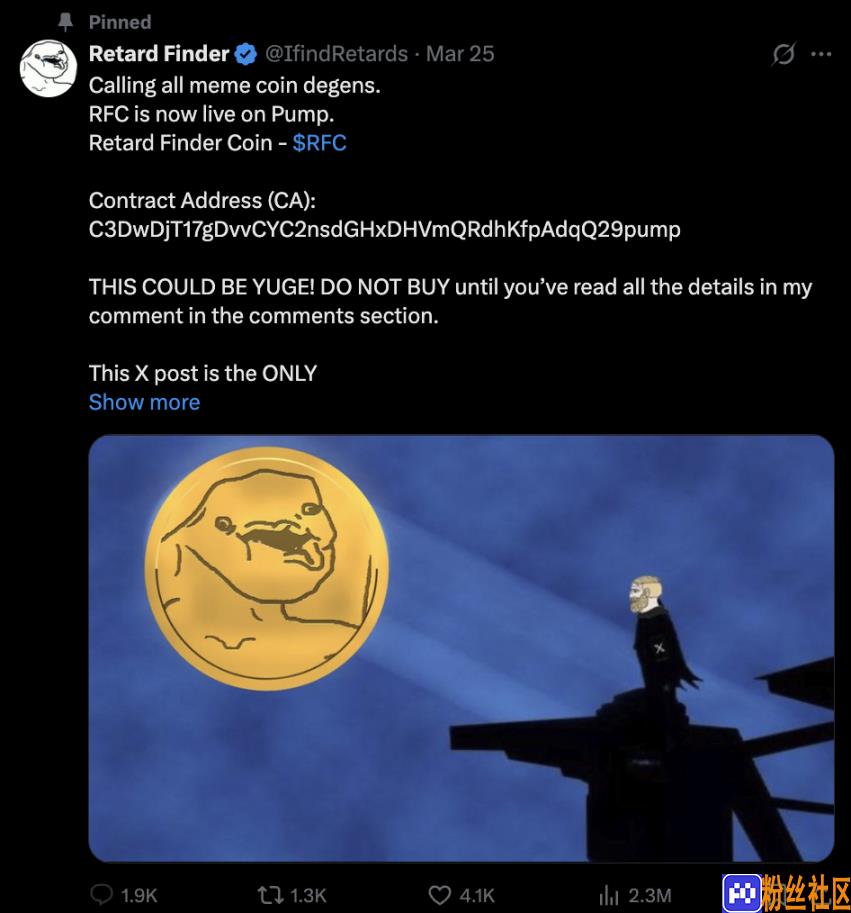Open the @IfindRetards handle link

[336, 54]
